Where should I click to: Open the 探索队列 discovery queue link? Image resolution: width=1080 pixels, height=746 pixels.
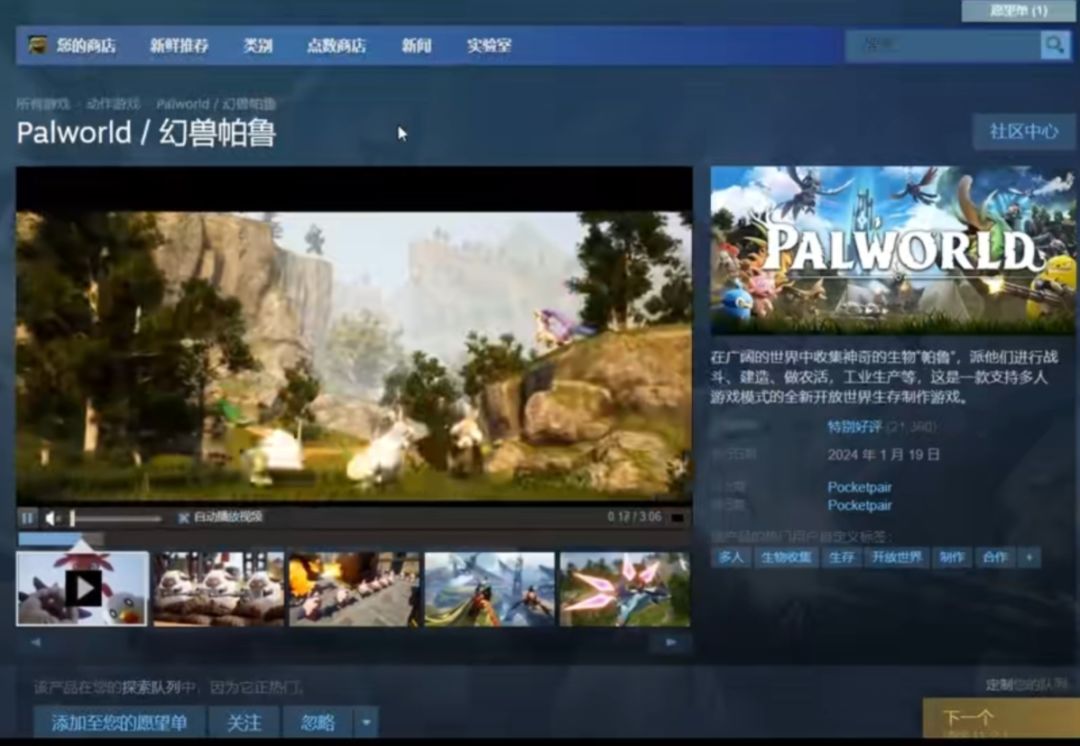[x=151, y=687]
